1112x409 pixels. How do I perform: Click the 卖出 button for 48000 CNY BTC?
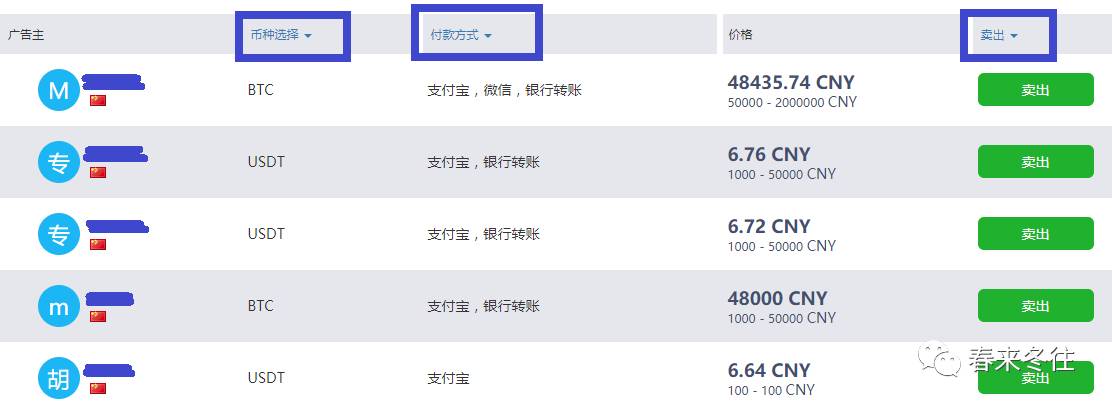(1035, 306)
